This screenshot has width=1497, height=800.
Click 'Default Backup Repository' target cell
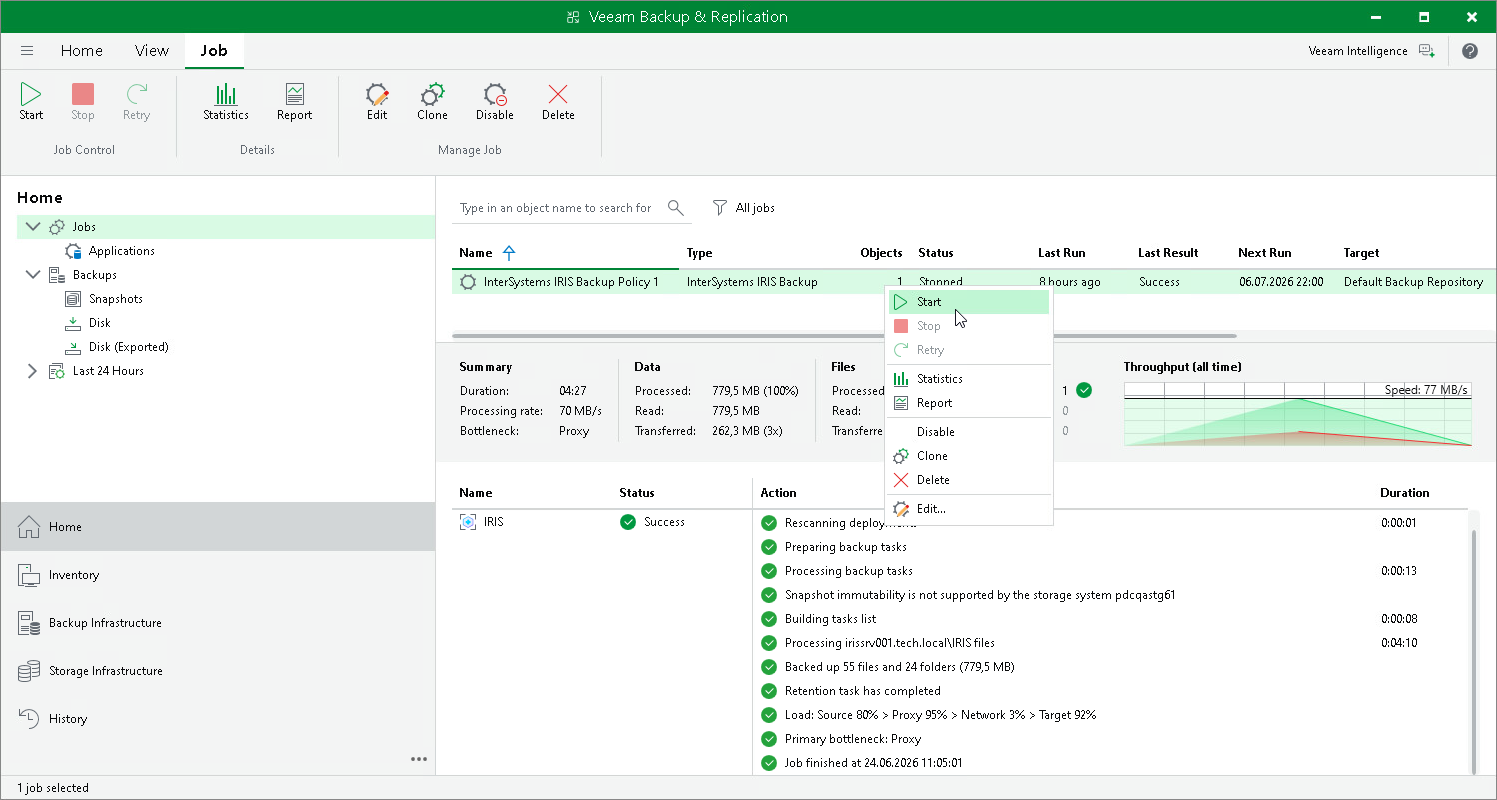1413,282
